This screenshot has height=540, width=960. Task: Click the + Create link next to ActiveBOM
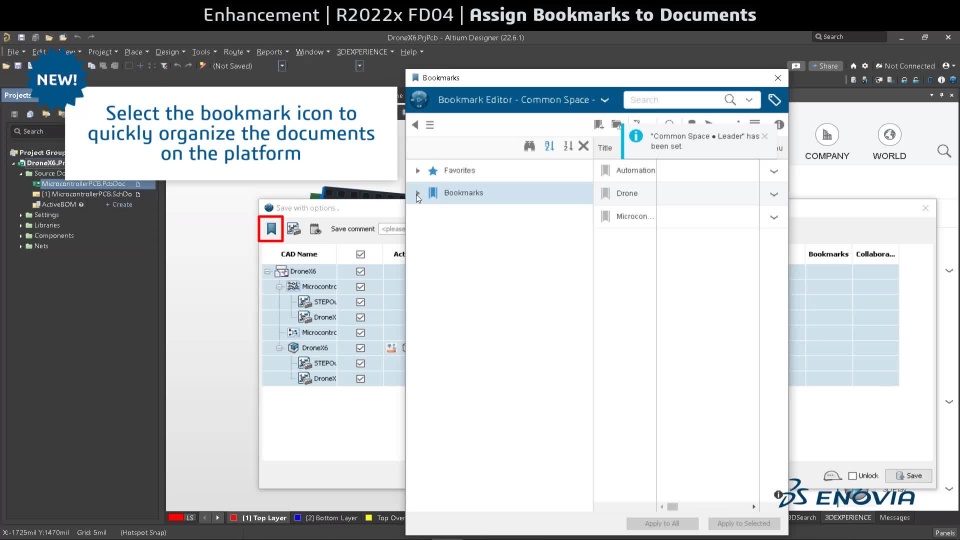tap(119, 204)
